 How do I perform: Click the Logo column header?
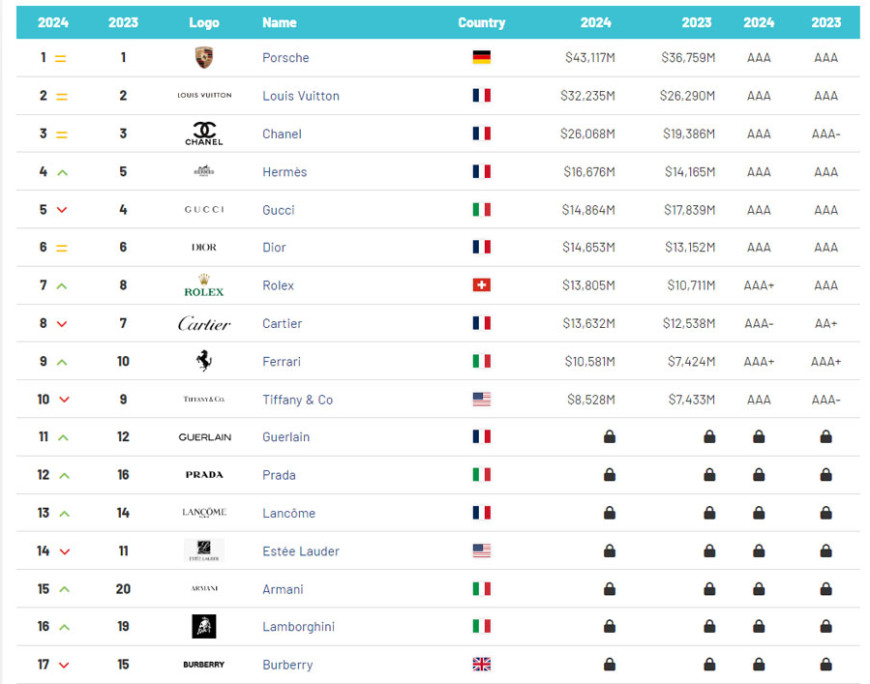point(204,22)
